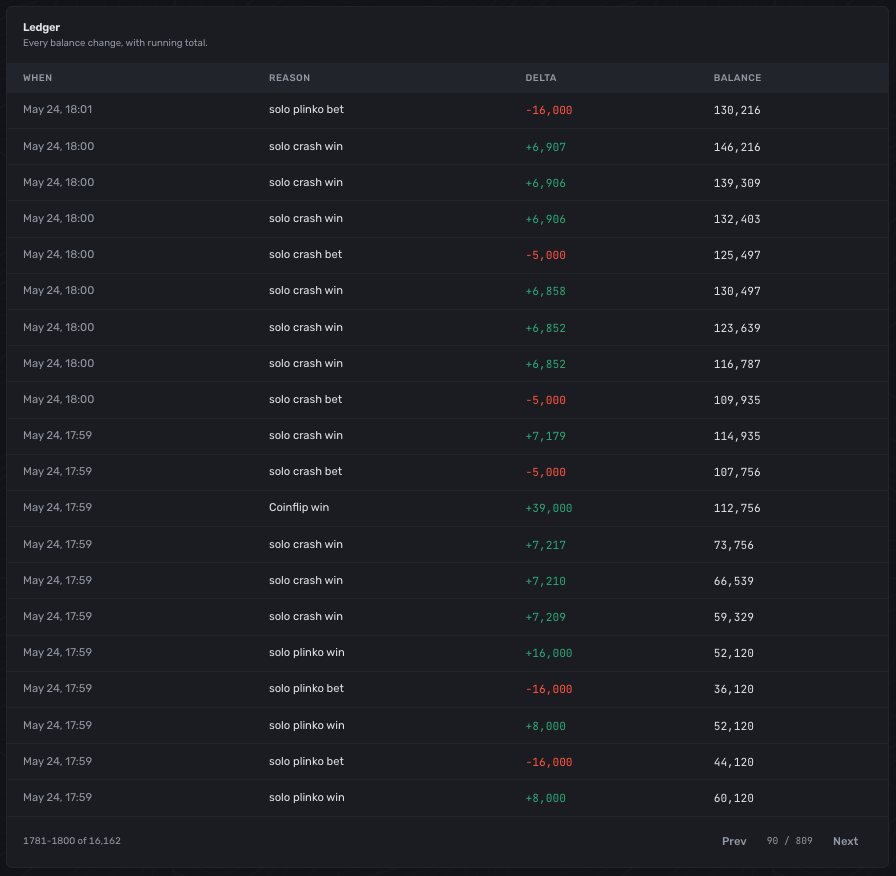Click the 146,216 balance entry

[737, 147]
